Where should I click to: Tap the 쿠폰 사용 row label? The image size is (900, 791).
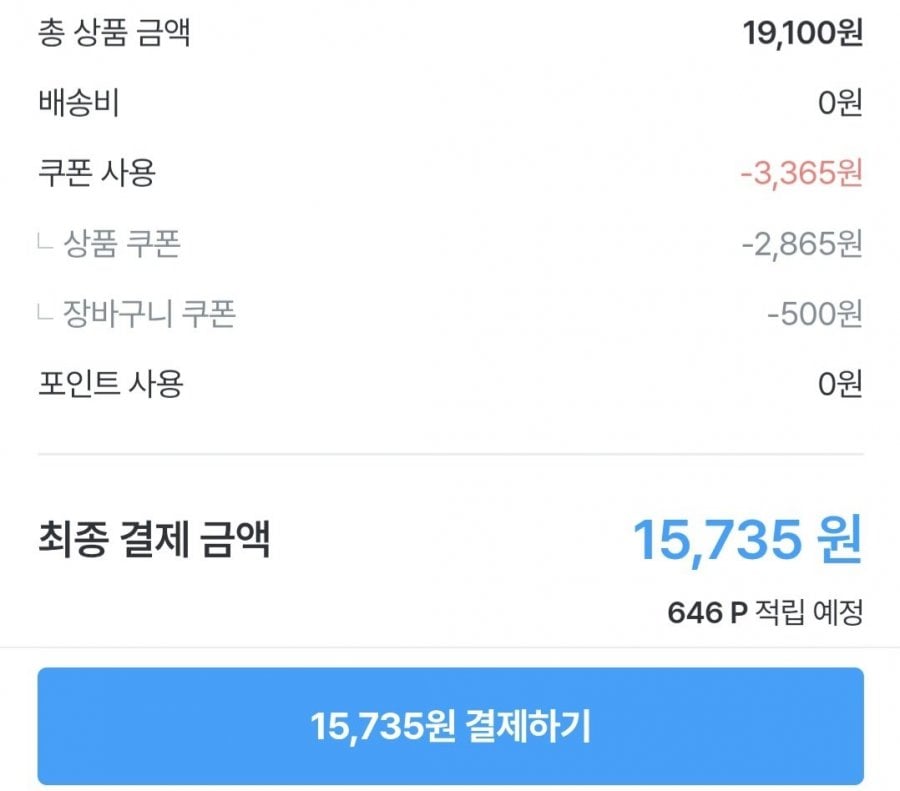click(96, 174)
